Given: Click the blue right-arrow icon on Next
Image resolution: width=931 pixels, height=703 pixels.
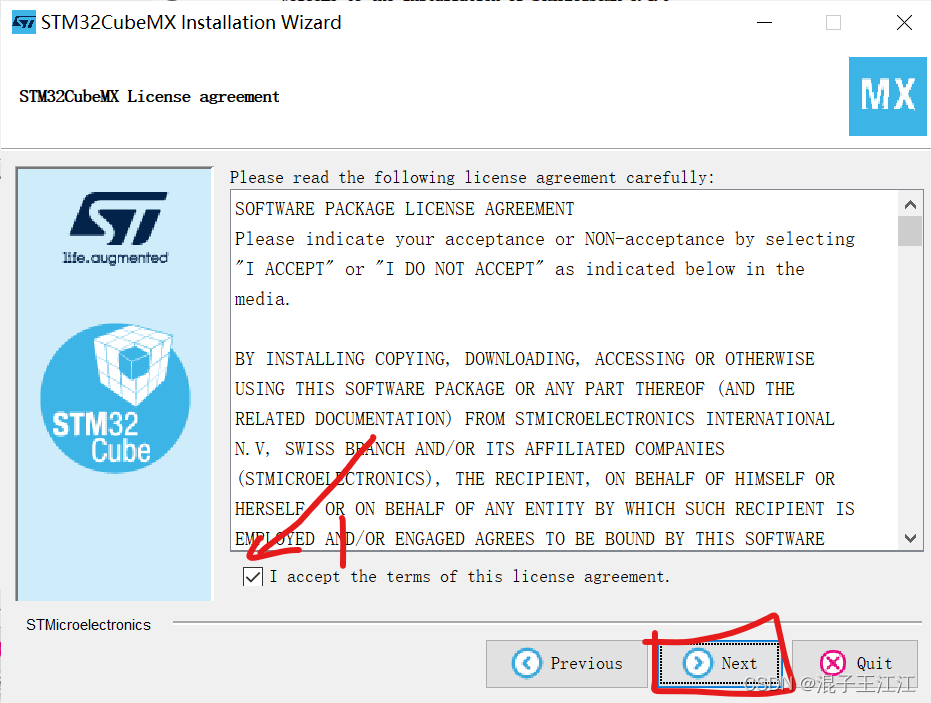Looking at the screenshot, I should [x=698, y=663].
